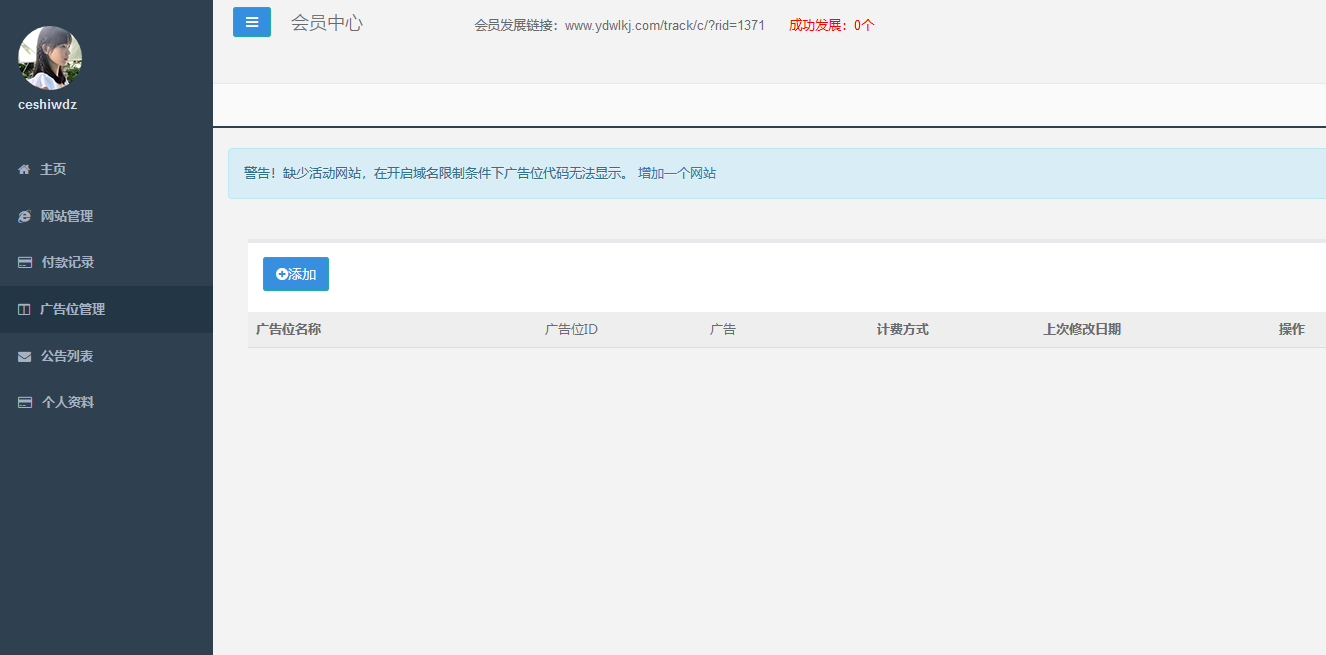Select 广告位管理 in the sidebar
Viewport: 1326px width, 655px height.
[x=106, y=310]
